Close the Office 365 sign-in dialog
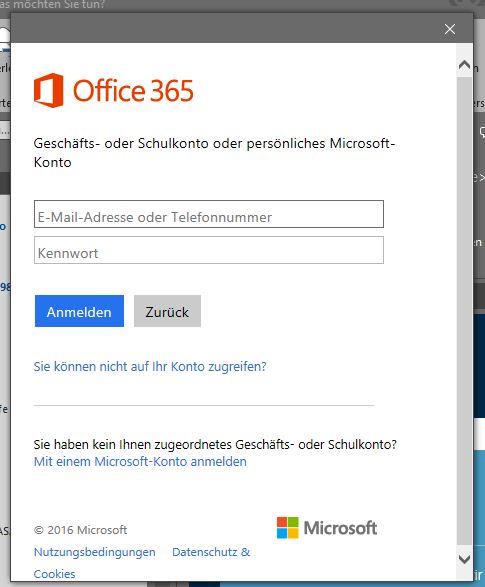The width and height of the screenshot is (485, 587). point(450,29)
